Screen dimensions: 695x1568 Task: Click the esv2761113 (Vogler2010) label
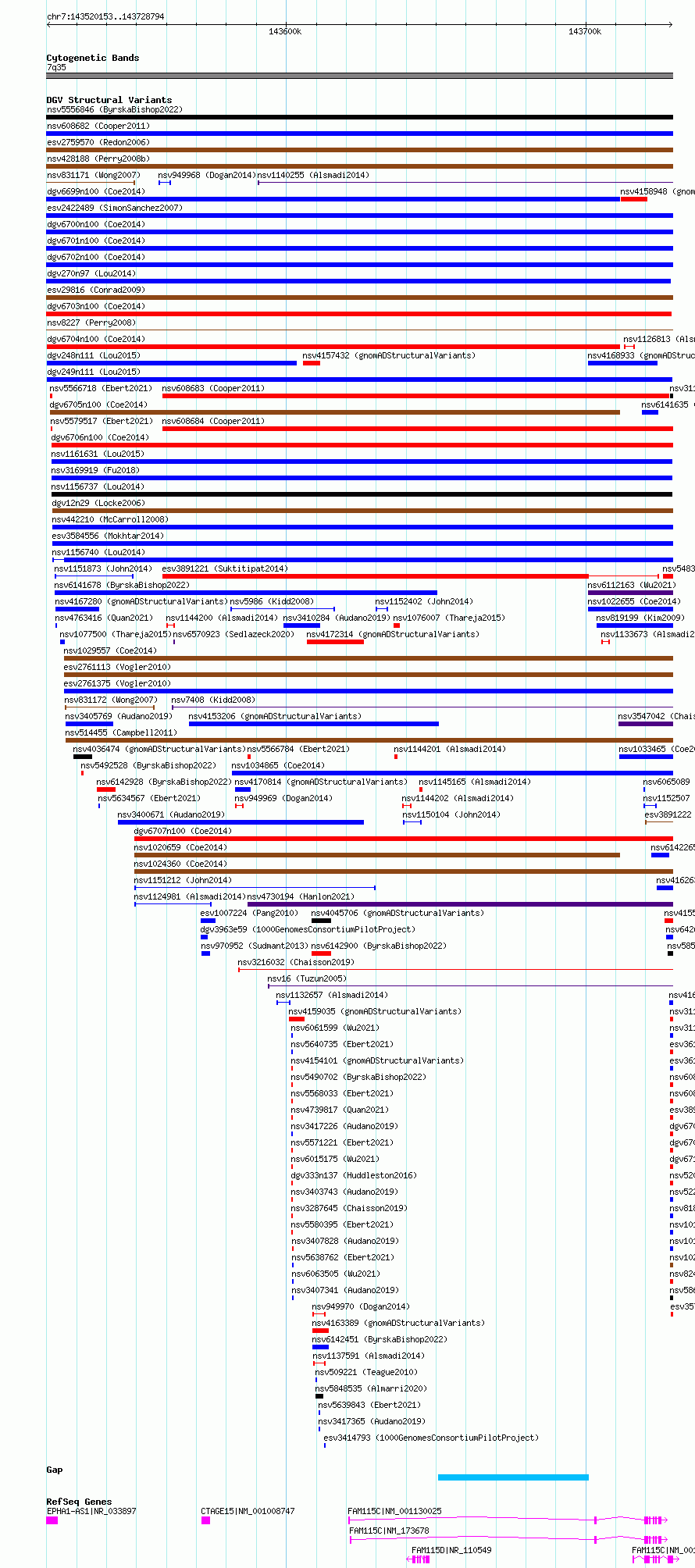pos(117,667)
